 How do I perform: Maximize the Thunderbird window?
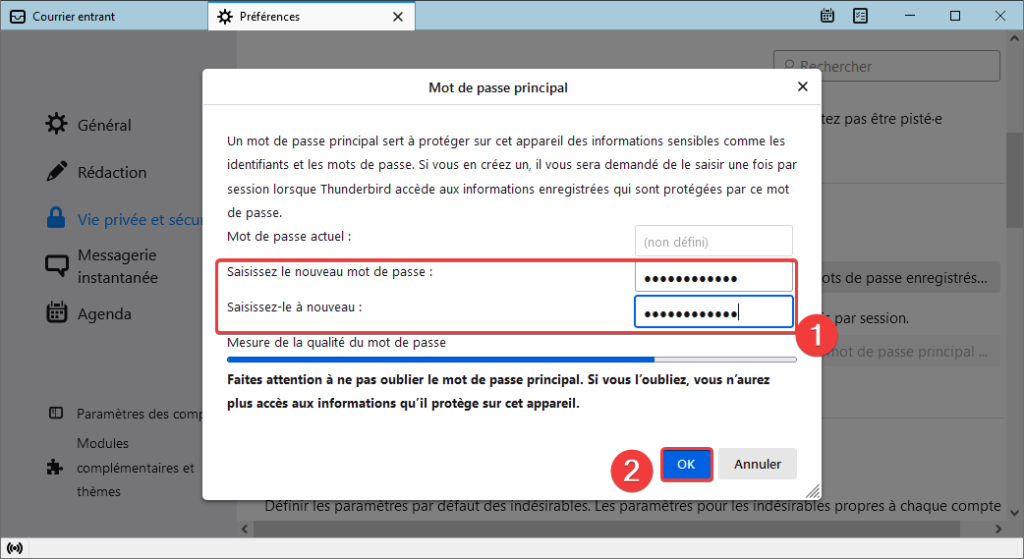(955, 16)
